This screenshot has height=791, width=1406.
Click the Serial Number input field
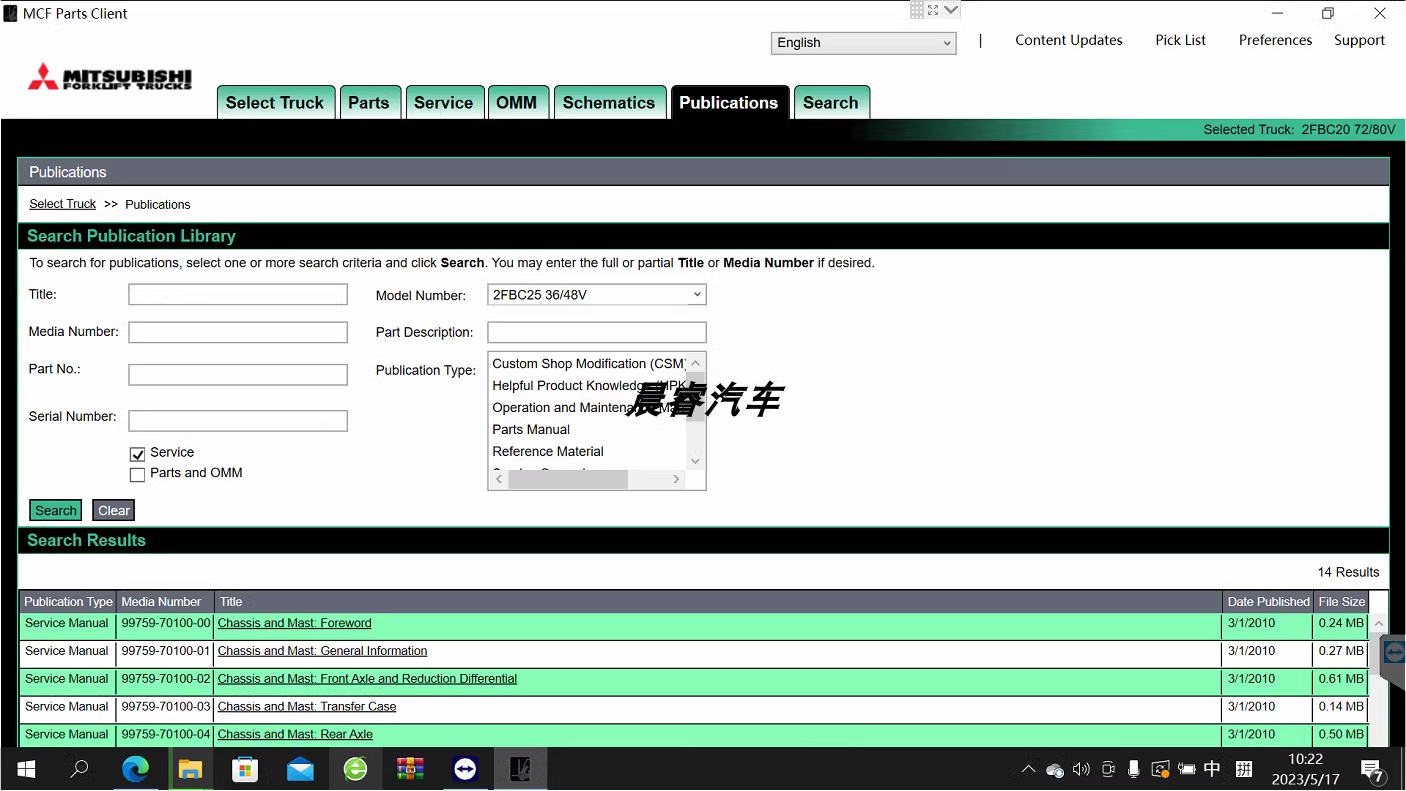point(238,421)
